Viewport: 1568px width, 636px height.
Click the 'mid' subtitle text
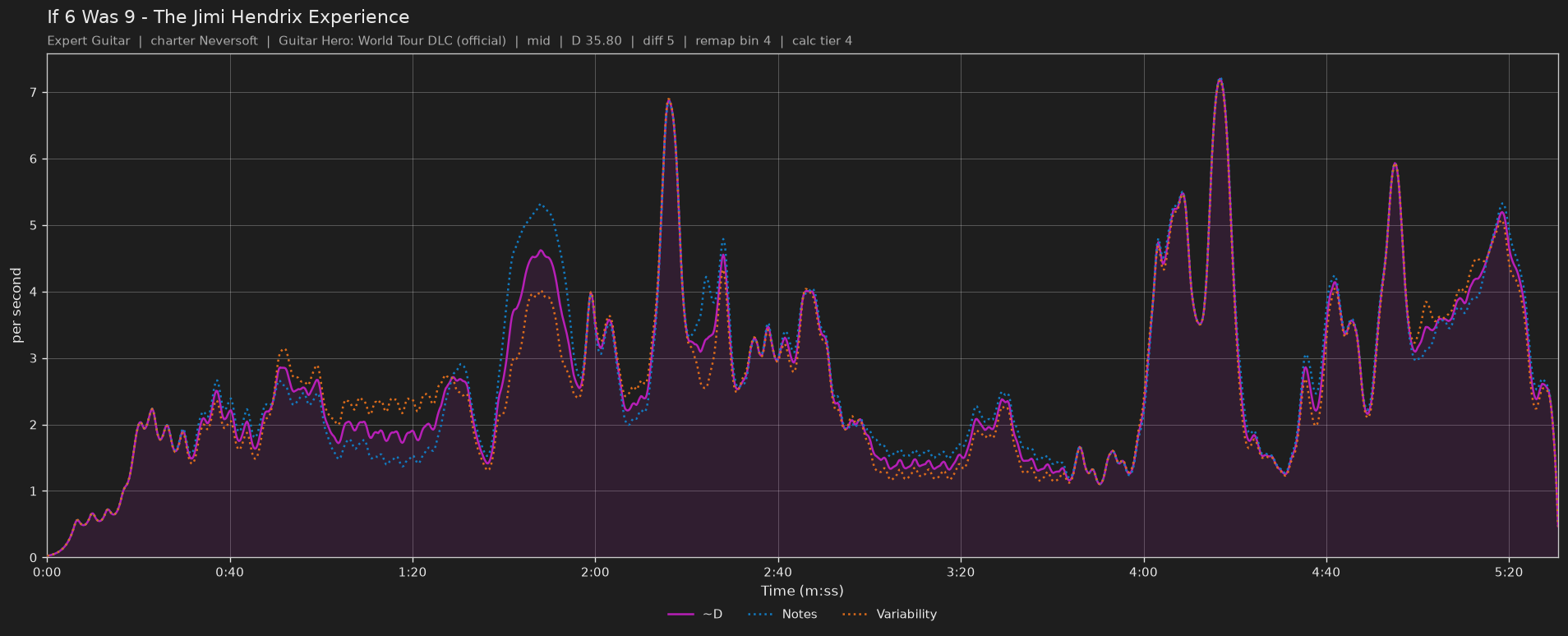[x=538, y=41]
